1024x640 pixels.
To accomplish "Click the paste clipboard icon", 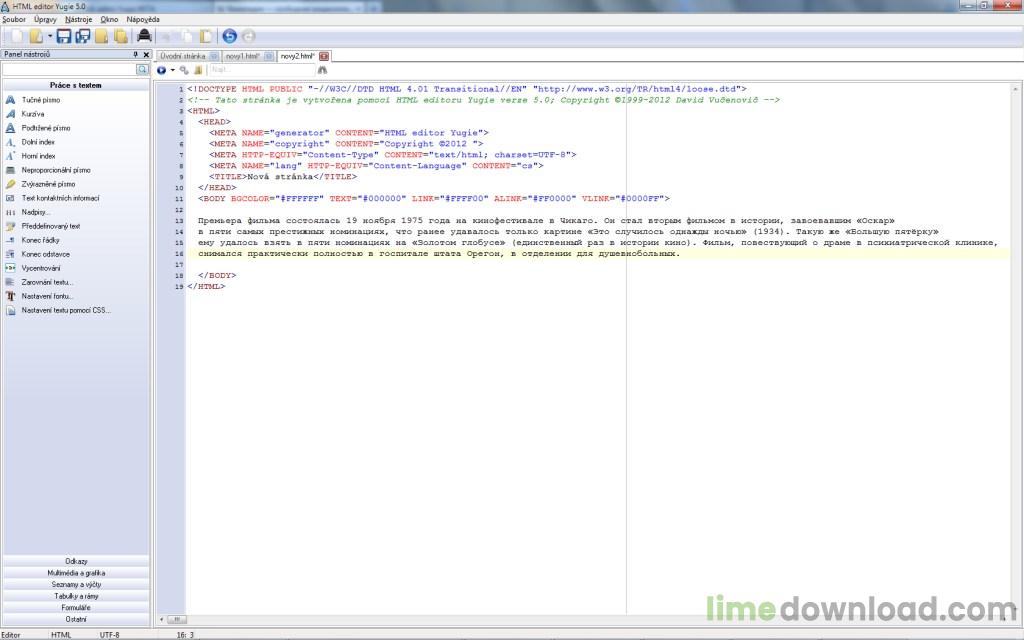I will [206, 36].
